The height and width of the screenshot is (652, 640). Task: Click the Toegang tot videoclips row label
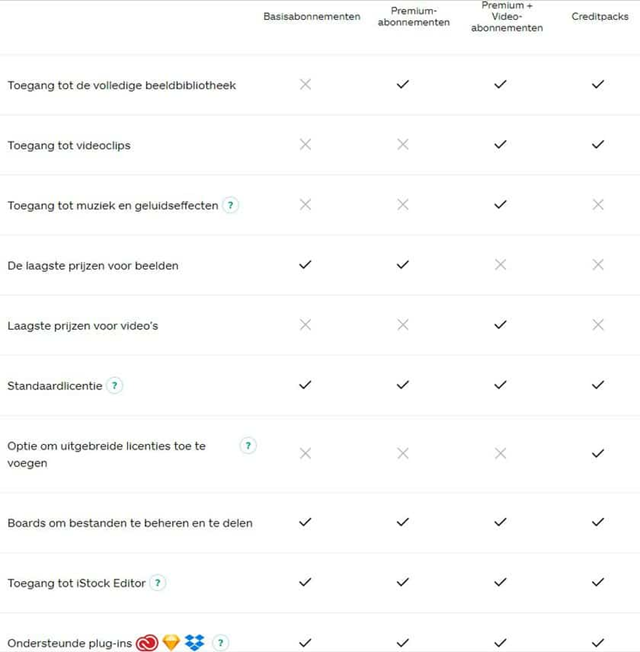69,146
